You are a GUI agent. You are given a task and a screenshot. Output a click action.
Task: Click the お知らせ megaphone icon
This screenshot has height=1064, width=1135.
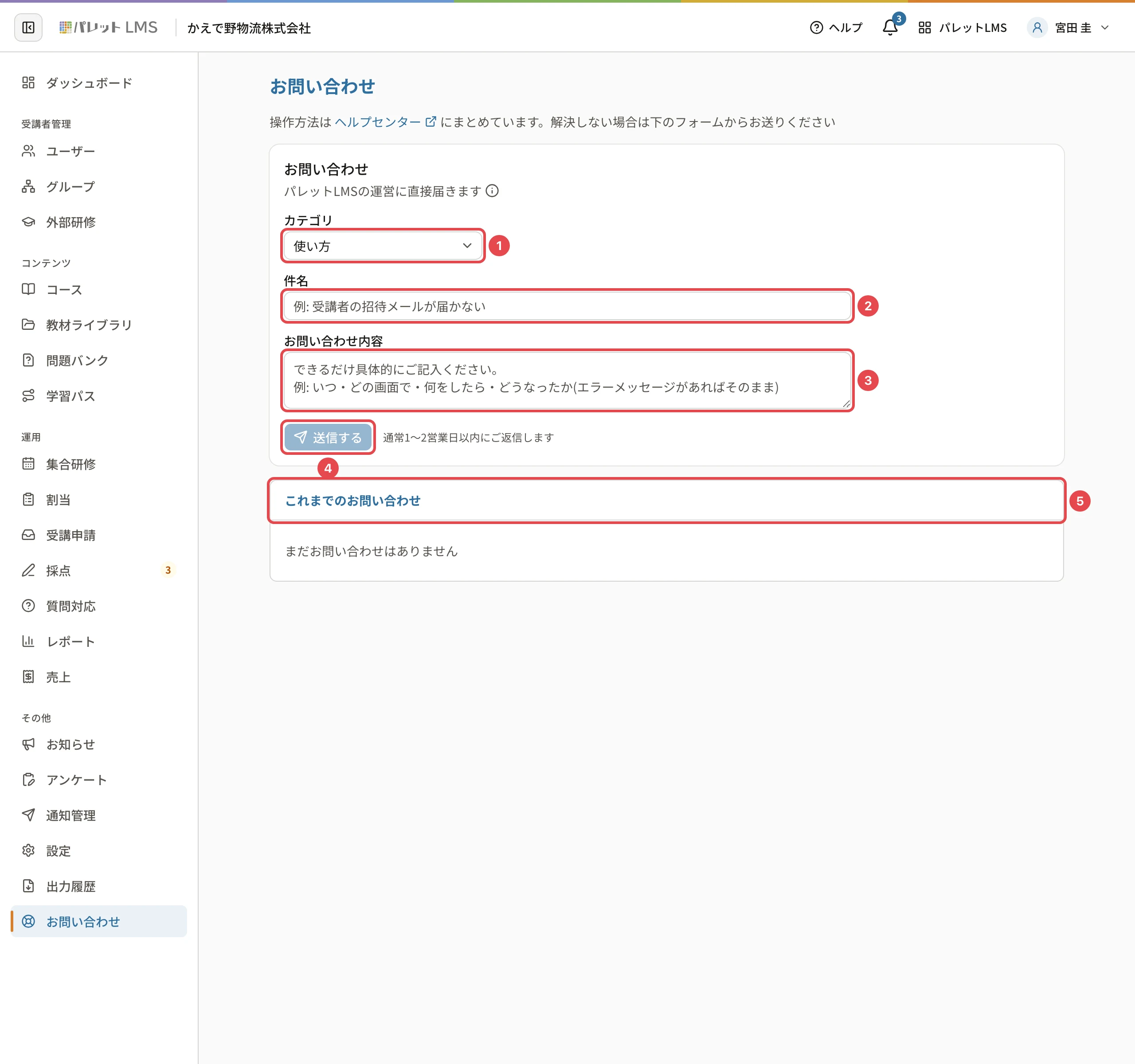(x=28, y=744)
